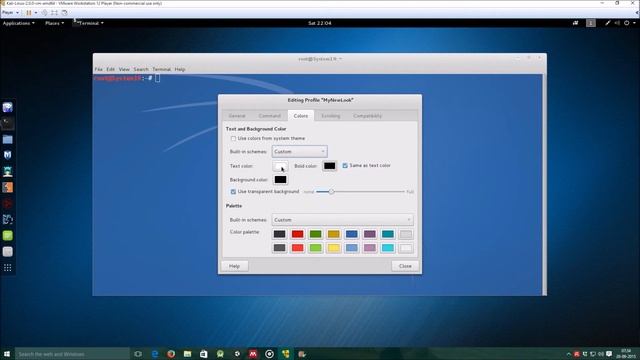Launch the Armitage icon in the dock

(x=8, y=171)
